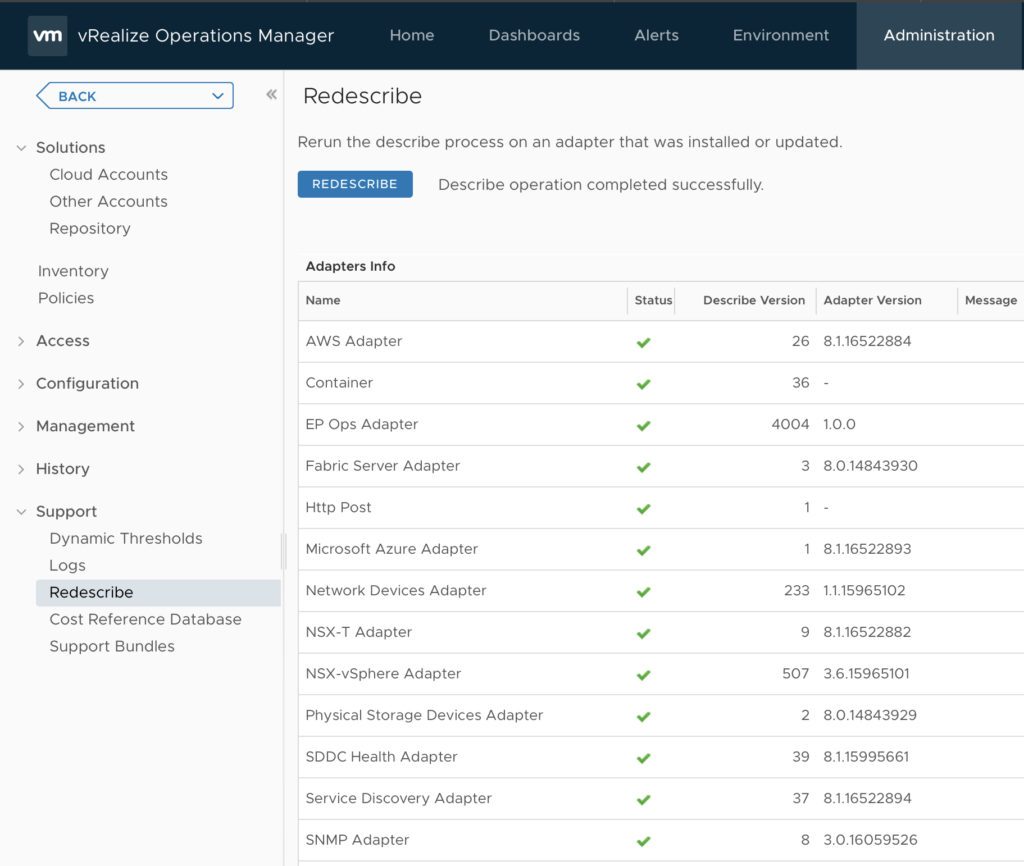The height and width of the screenshot is (866, 1024).
Task: Click the BACK button
Action: 135,96
